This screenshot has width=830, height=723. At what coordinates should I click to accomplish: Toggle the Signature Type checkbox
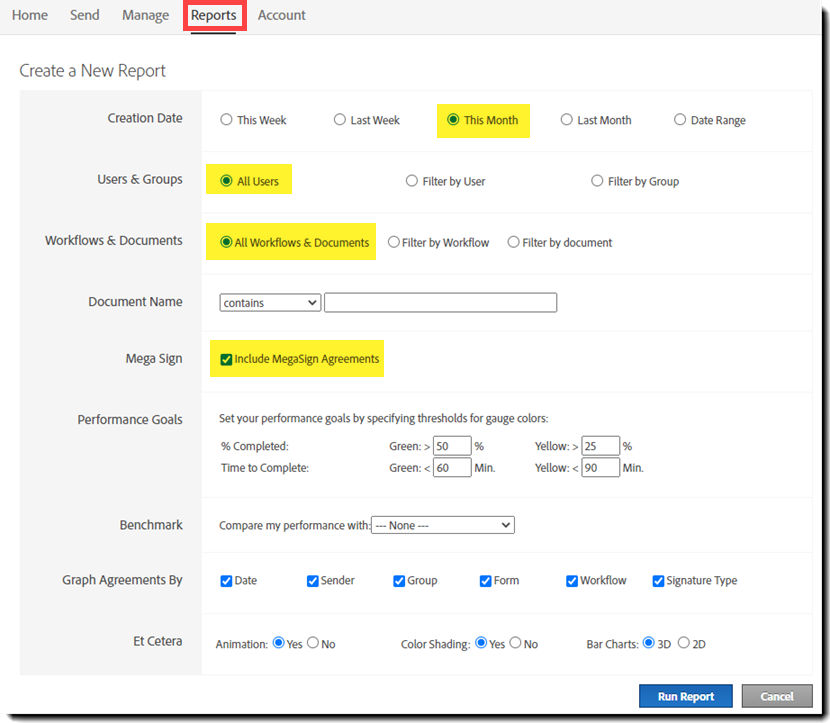coord(658,581)
